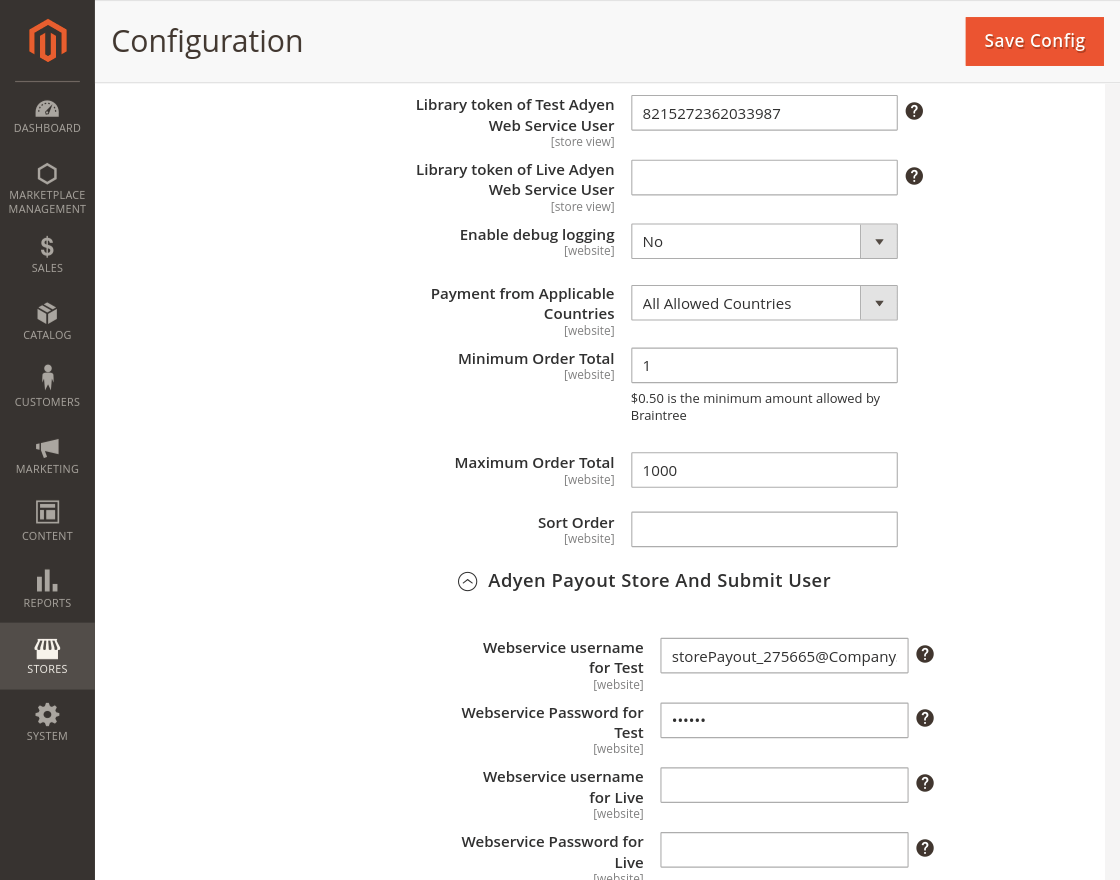The width and height of the screenshot is (1120, 880).
Task: Click the Magento logo icon
Action: pyautogui.click(x=47, y=41)
